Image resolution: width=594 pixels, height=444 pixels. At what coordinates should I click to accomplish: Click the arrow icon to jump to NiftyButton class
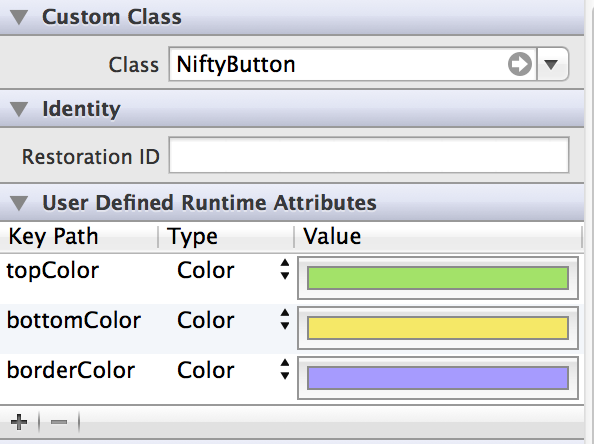pyautogui.click(x=520, y=64)
